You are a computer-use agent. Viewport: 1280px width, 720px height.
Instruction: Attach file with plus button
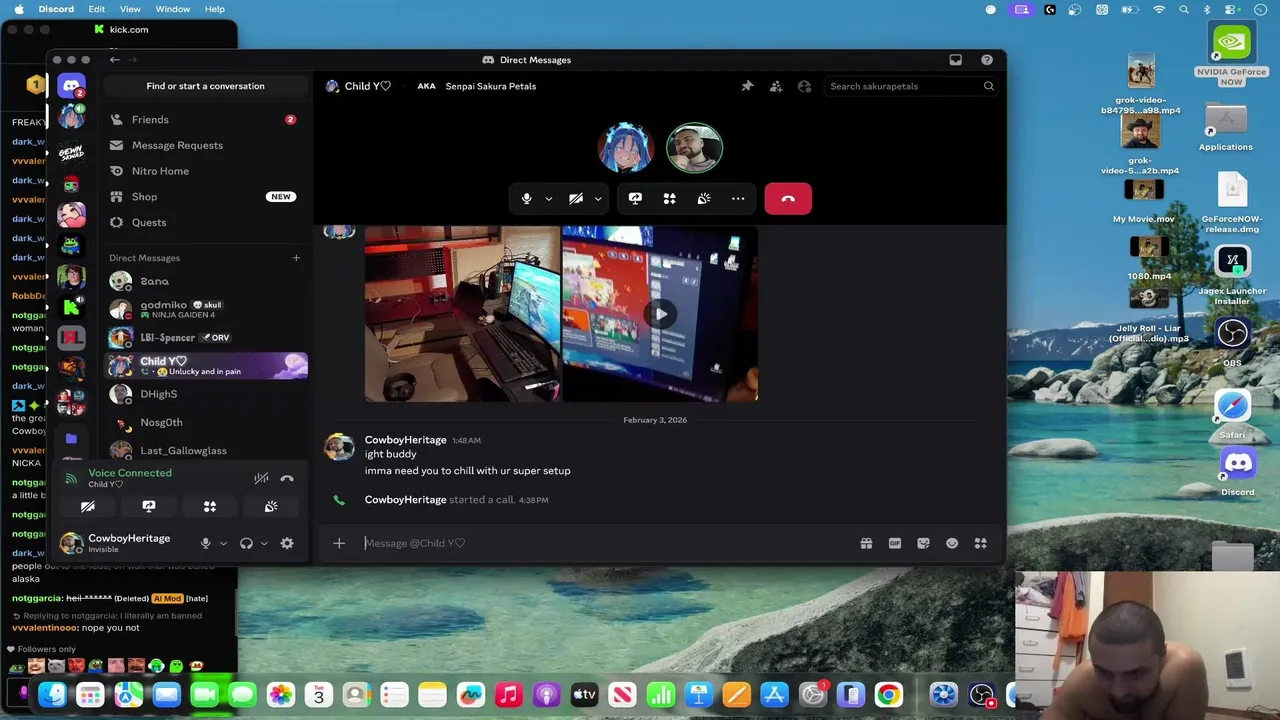click(x=339, y=543)
